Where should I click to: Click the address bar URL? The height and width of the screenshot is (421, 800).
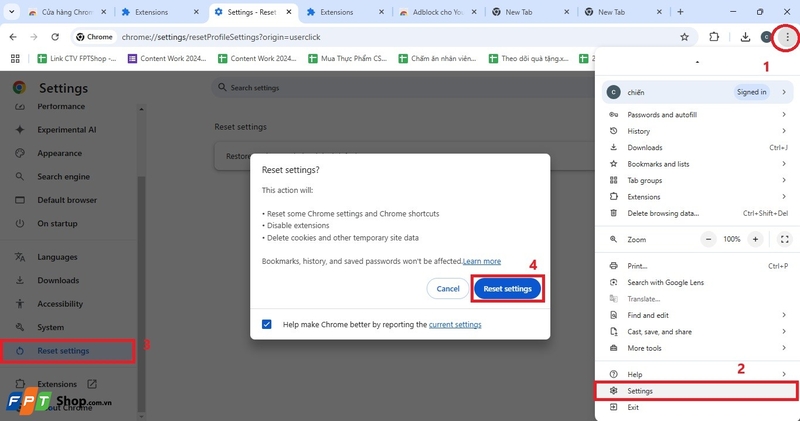(x=221, y=37)
